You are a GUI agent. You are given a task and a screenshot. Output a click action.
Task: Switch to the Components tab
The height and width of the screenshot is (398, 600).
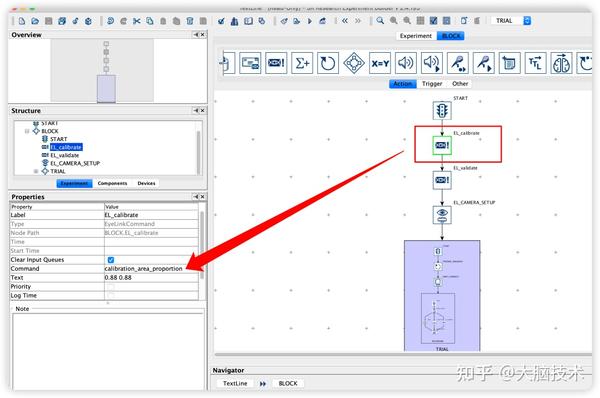[x=112, y=183]
